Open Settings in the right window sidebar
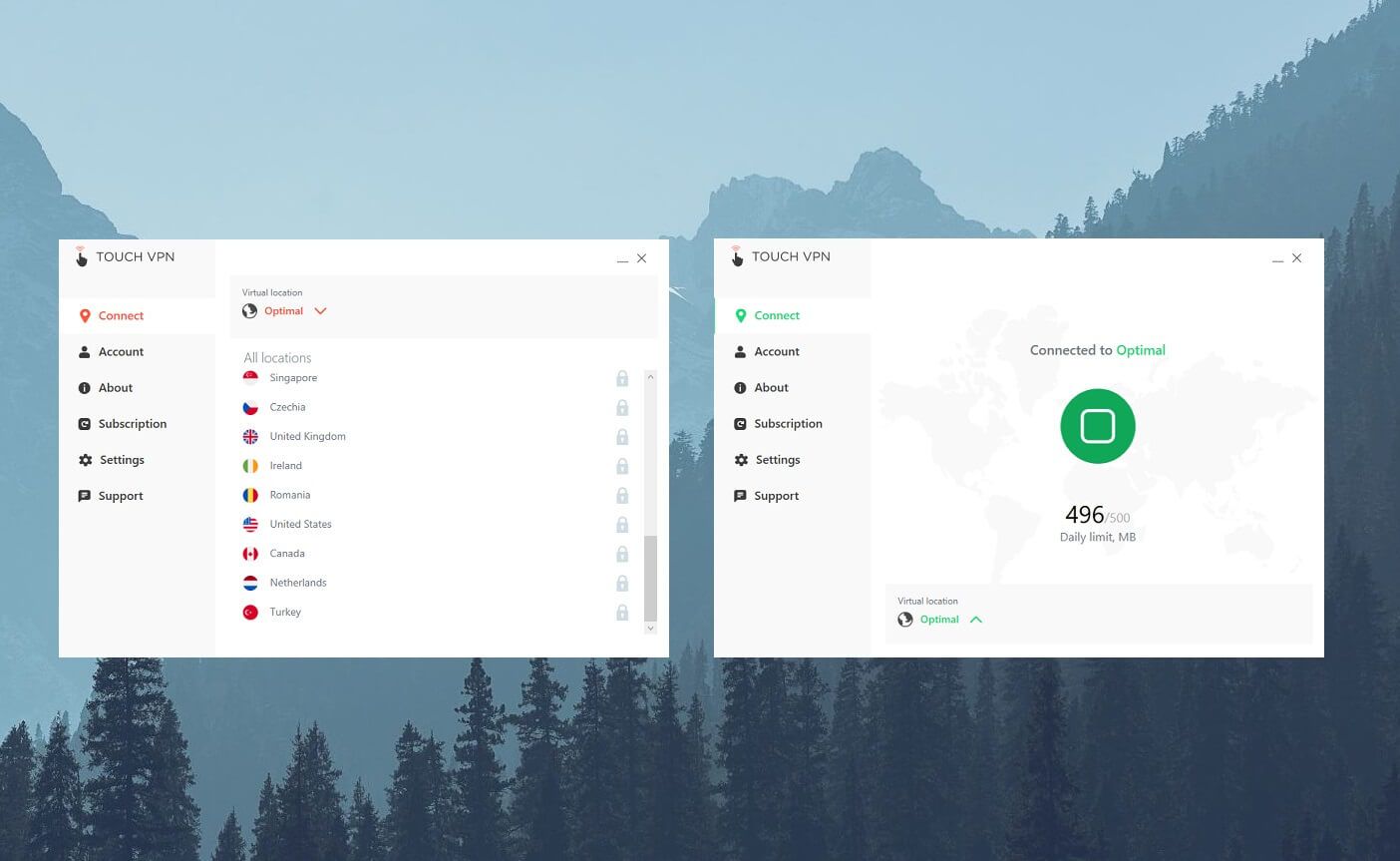The width and height of the screenshot is (1400, 861). (x=793, y=459)
